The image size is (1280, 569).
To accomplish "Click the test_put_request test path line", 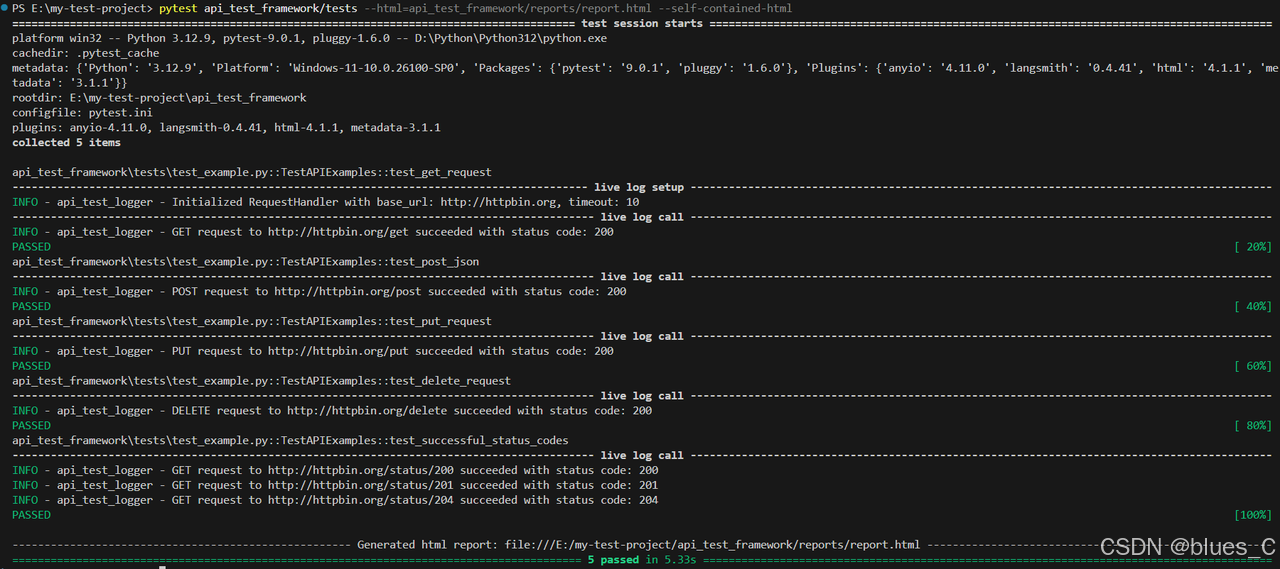I will click(252, 321).
